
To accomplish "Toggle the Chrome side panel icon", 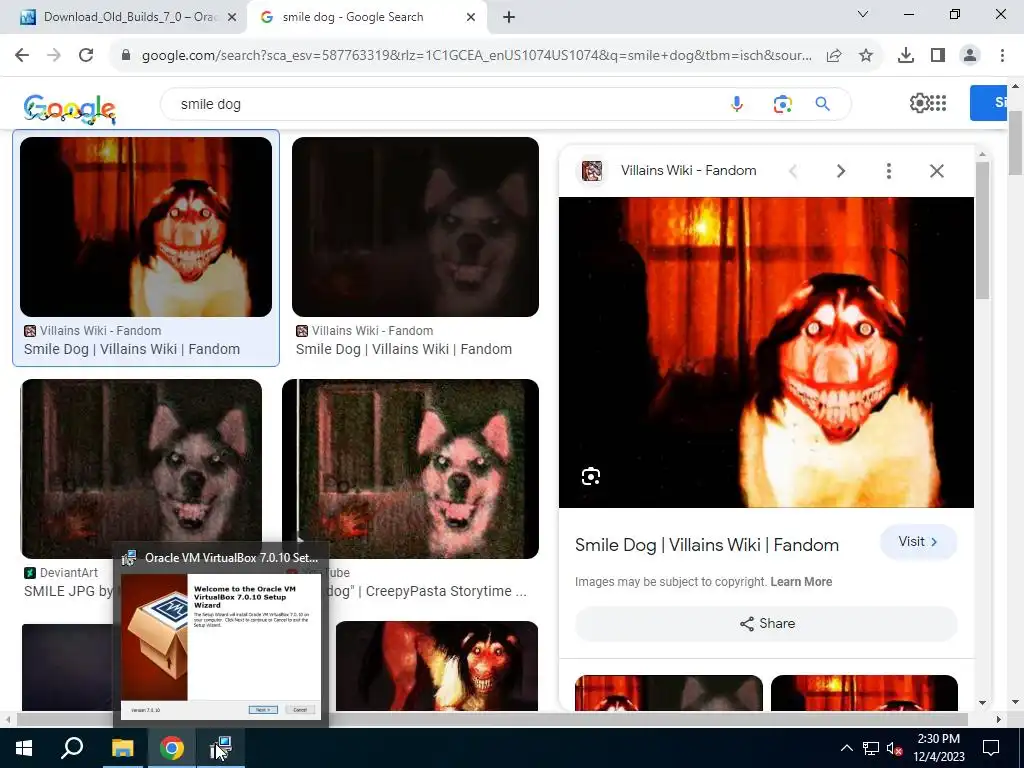I will pyautogui.click(x=938, y=56).
